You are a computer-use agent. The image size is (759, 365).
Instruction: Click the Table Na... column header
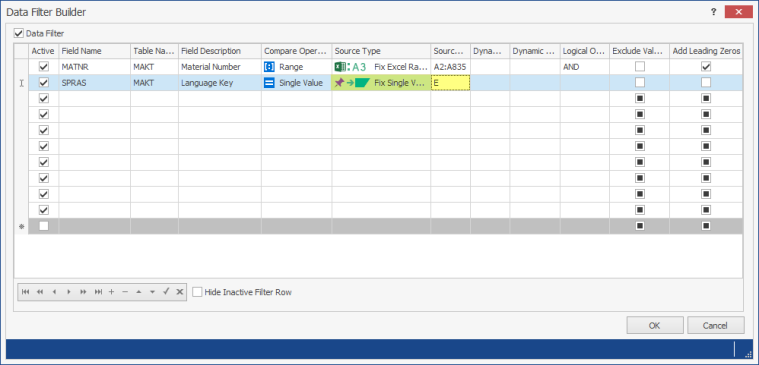point(154,51)
